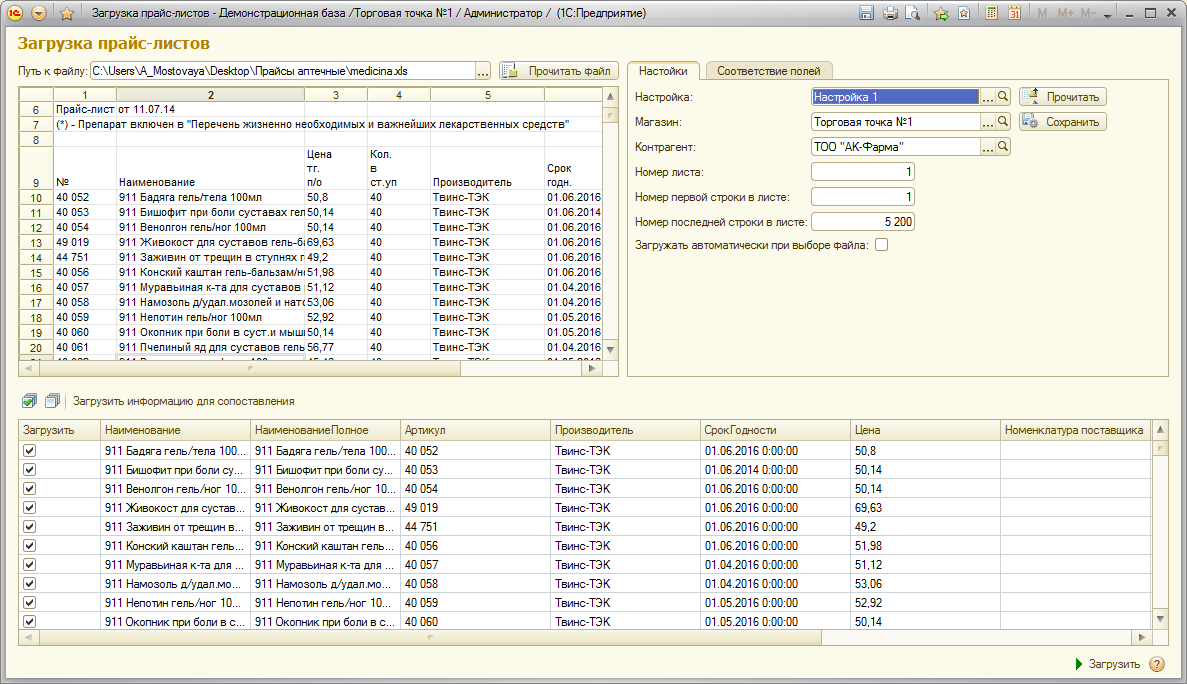Toggle Загрузить checkbox for 911 Венолгон row
The width and height of the screenshot is (1187, 684).
29,489
